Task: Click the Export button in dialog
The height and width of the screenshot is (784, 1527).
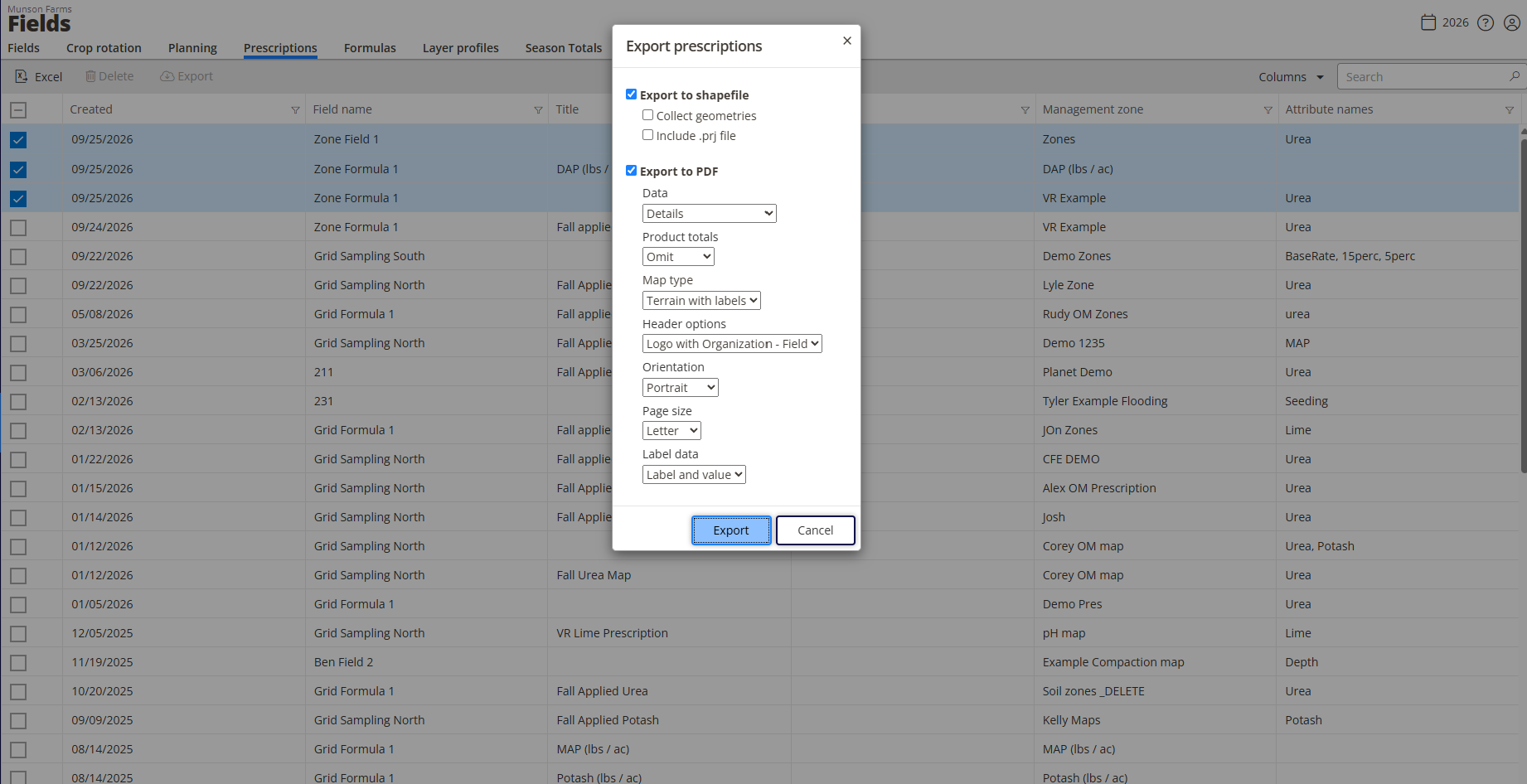Action: [731, 530]
